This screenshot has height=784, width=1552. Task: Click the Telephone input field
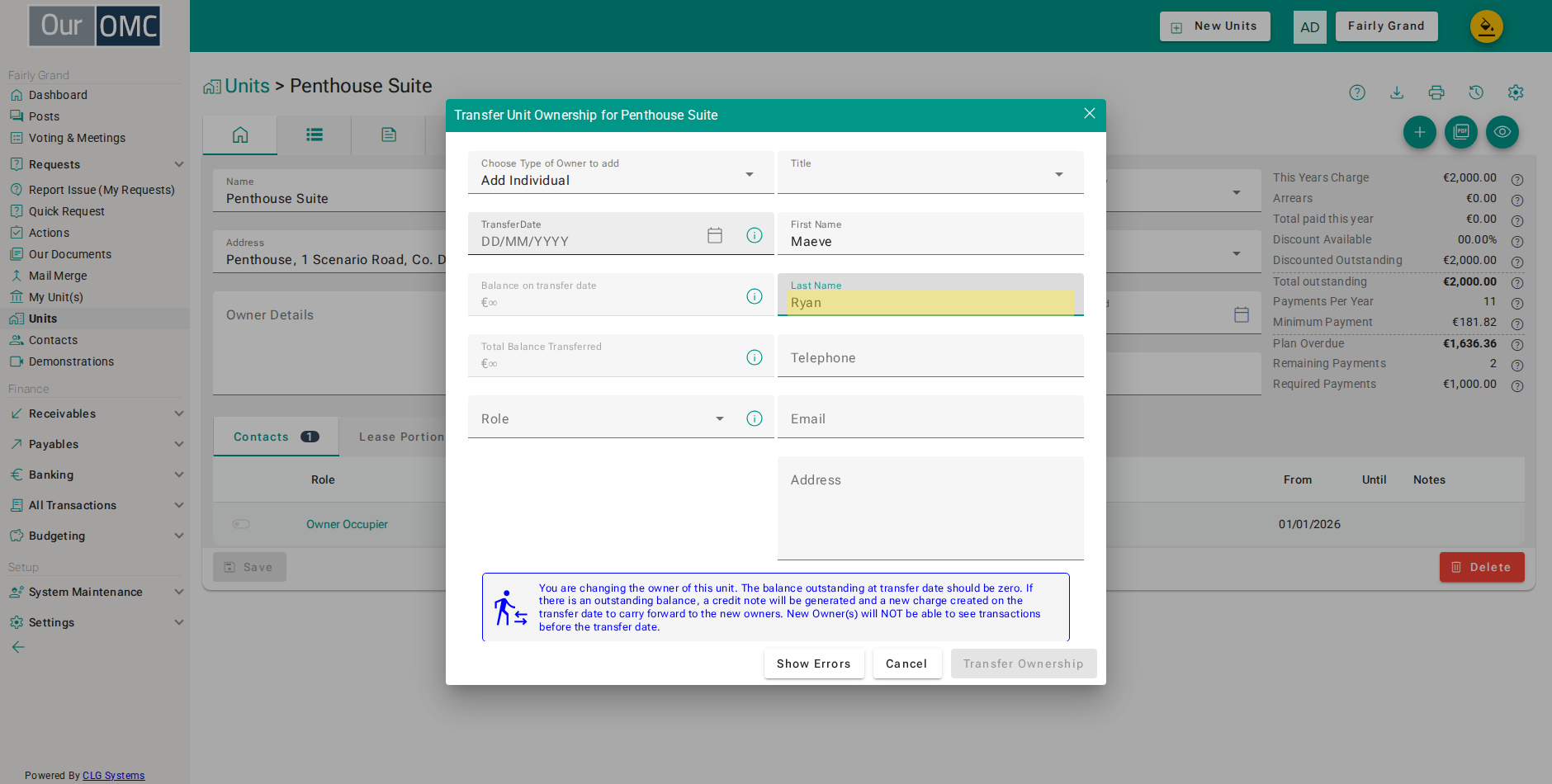(x=930, y=356)
